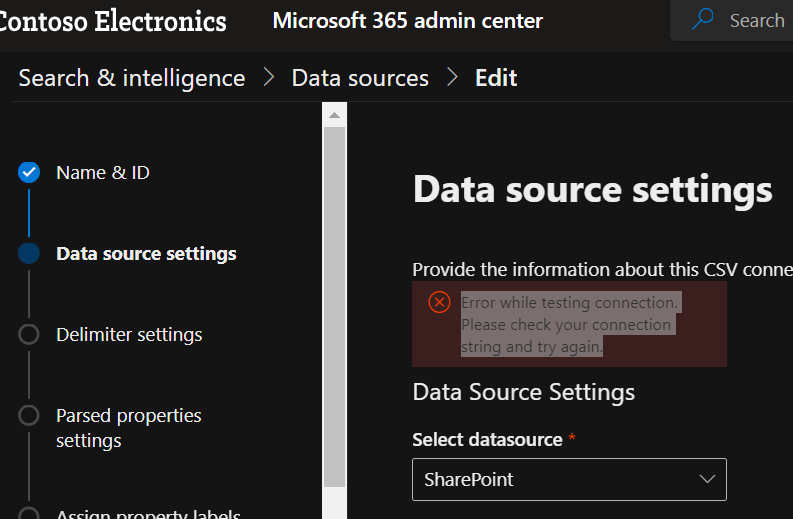Jump to the Delimiter settings step label
Screen dimensions: 793x519
129,334
